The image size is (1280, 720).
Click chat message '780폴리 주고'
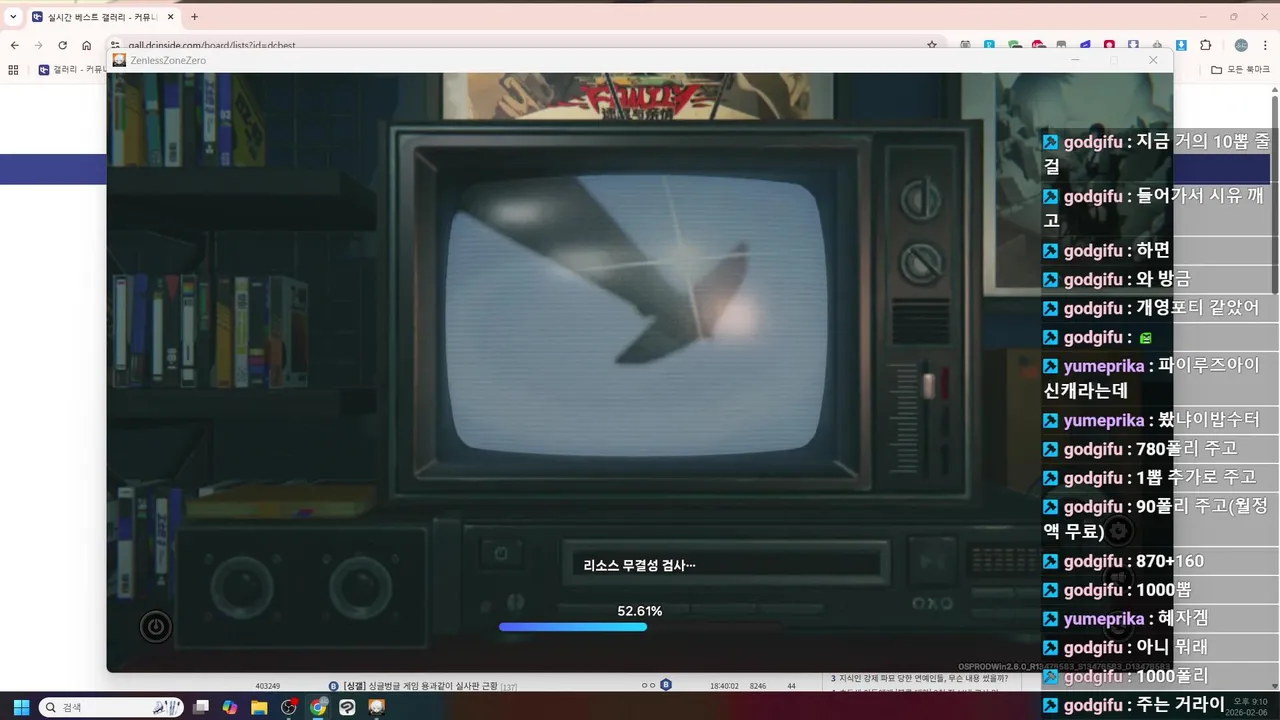1186,449
